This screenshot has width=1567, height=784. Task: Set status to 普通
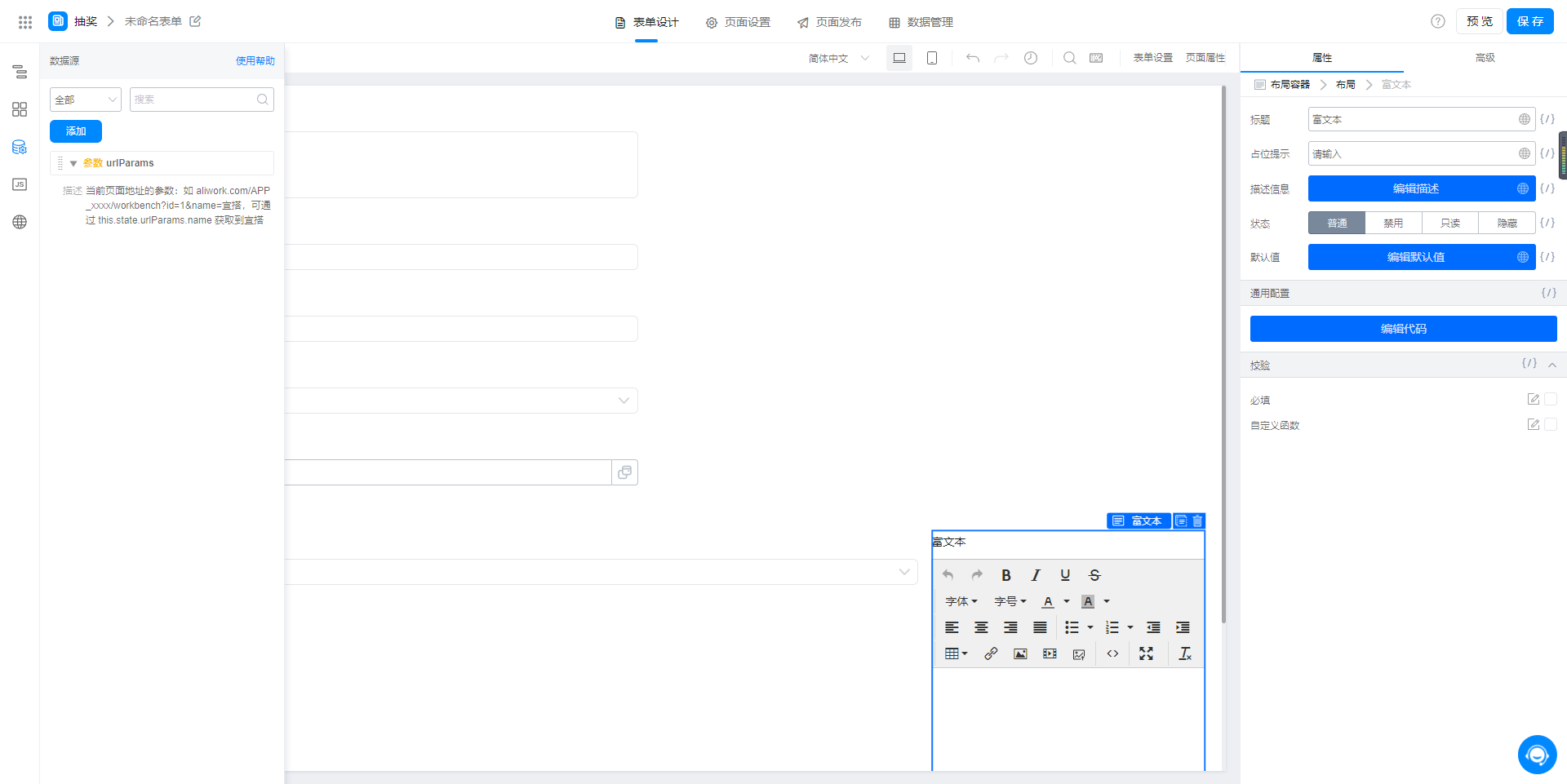(x=1337, y=223)
